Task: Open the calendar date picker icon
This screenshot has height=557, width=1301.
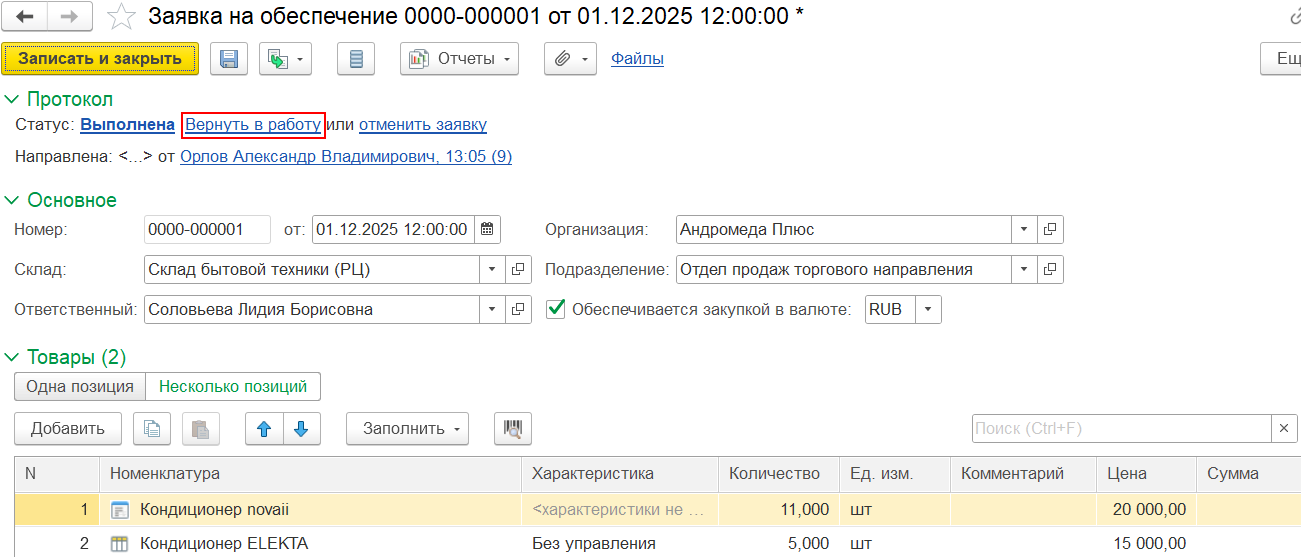Action: [487, 229]
